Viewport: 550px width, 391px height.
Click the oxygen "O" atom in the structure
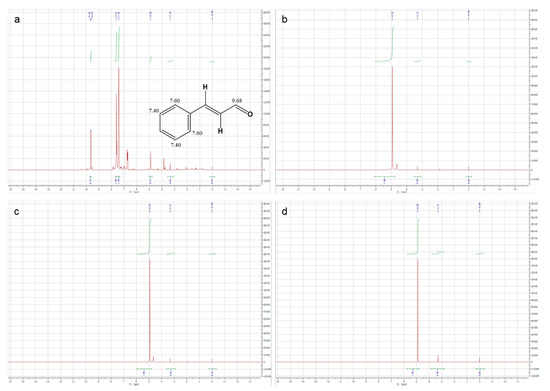[x=250, y=114]
